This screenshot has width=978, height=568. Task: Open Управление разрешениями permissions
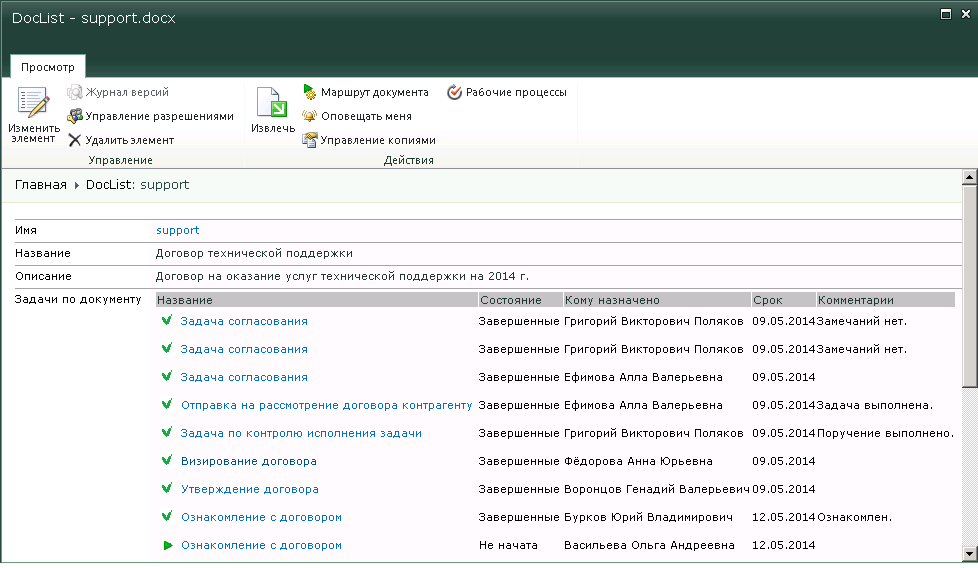tap(150, 116)
